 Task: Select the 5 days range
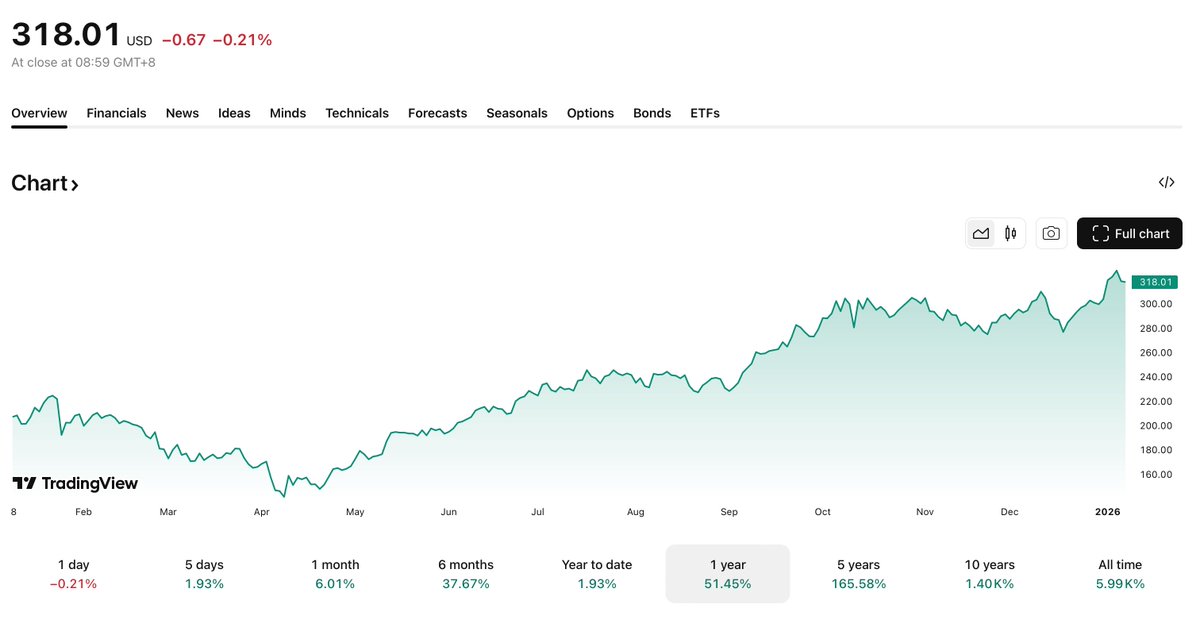(204, 574)
